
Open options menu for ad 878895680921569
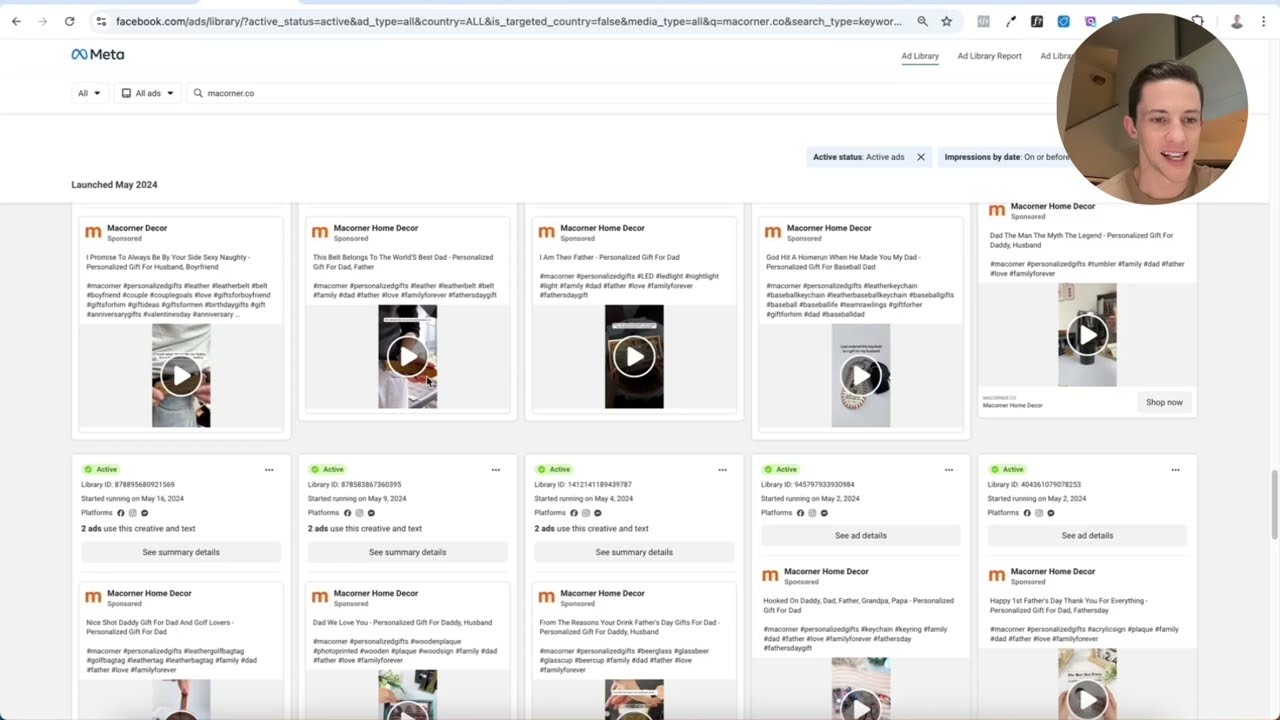pos(269,469)
